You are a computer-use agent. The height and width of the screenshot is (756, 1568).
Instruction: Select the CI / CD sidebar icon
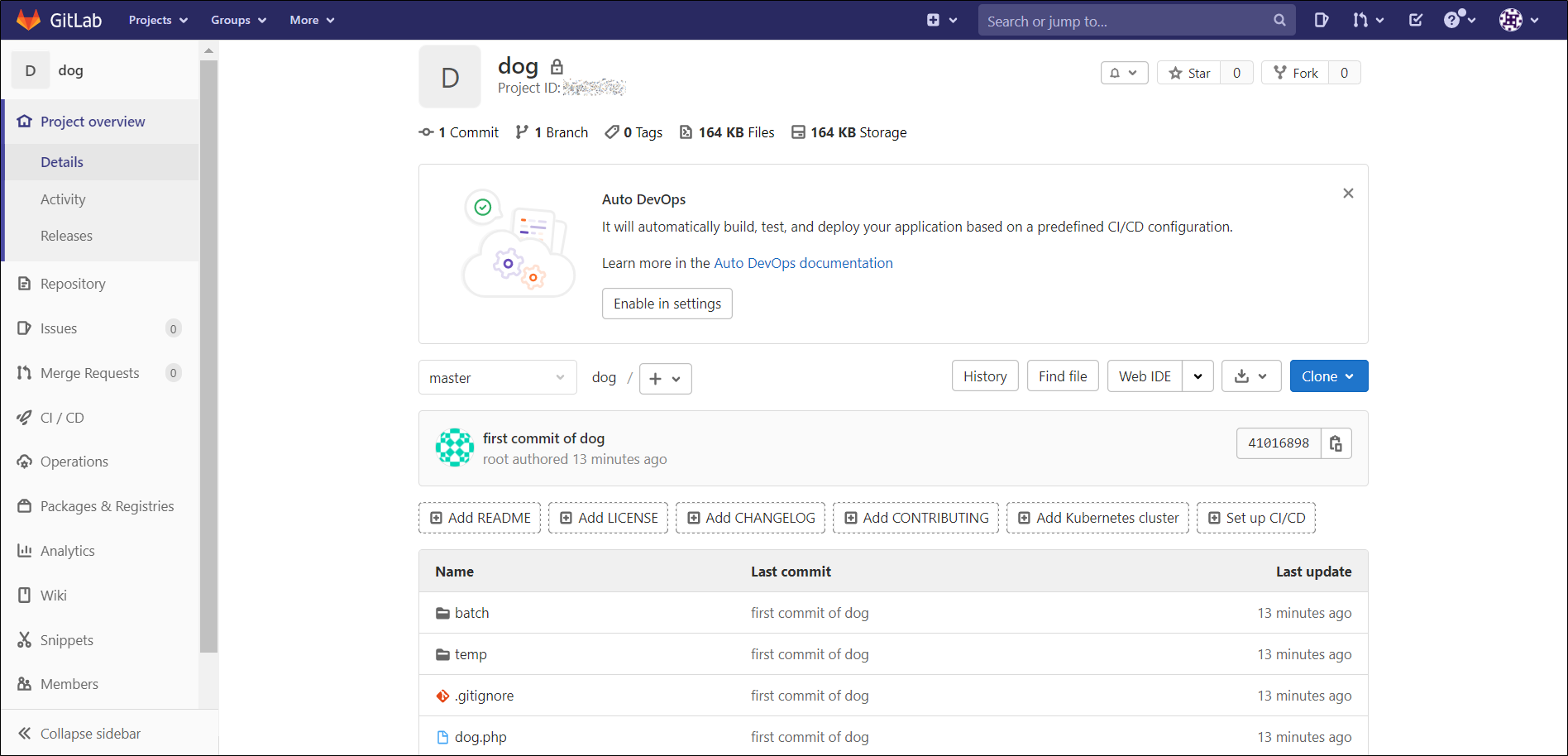25,417
